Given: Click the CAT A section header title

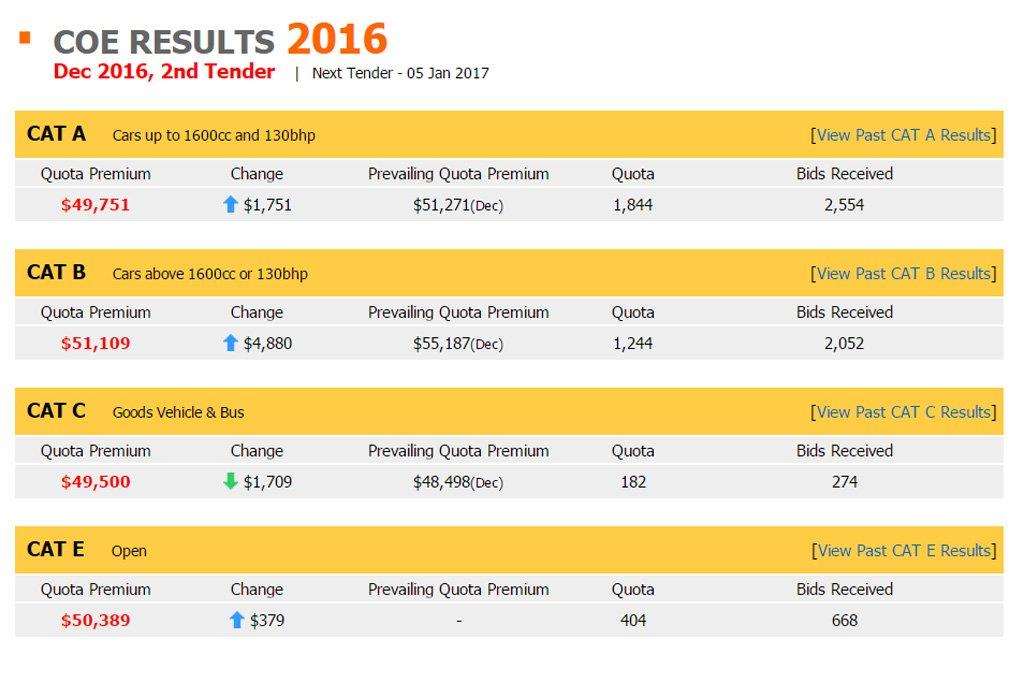Looking at the screenshot, I should 57,134.
